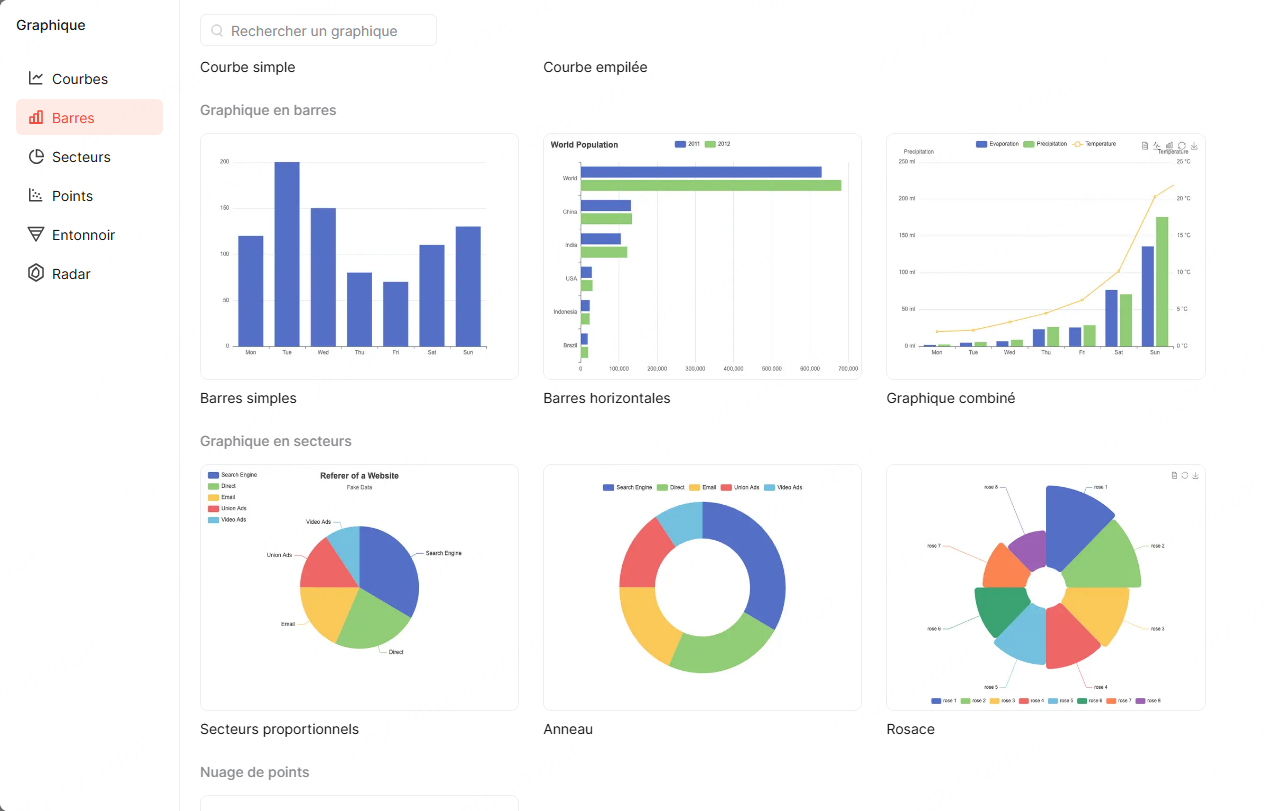Viewport: 1264px width, 811px height.
Task: Open the Barres simples chart thumbnail
Action: coord(359,257)
